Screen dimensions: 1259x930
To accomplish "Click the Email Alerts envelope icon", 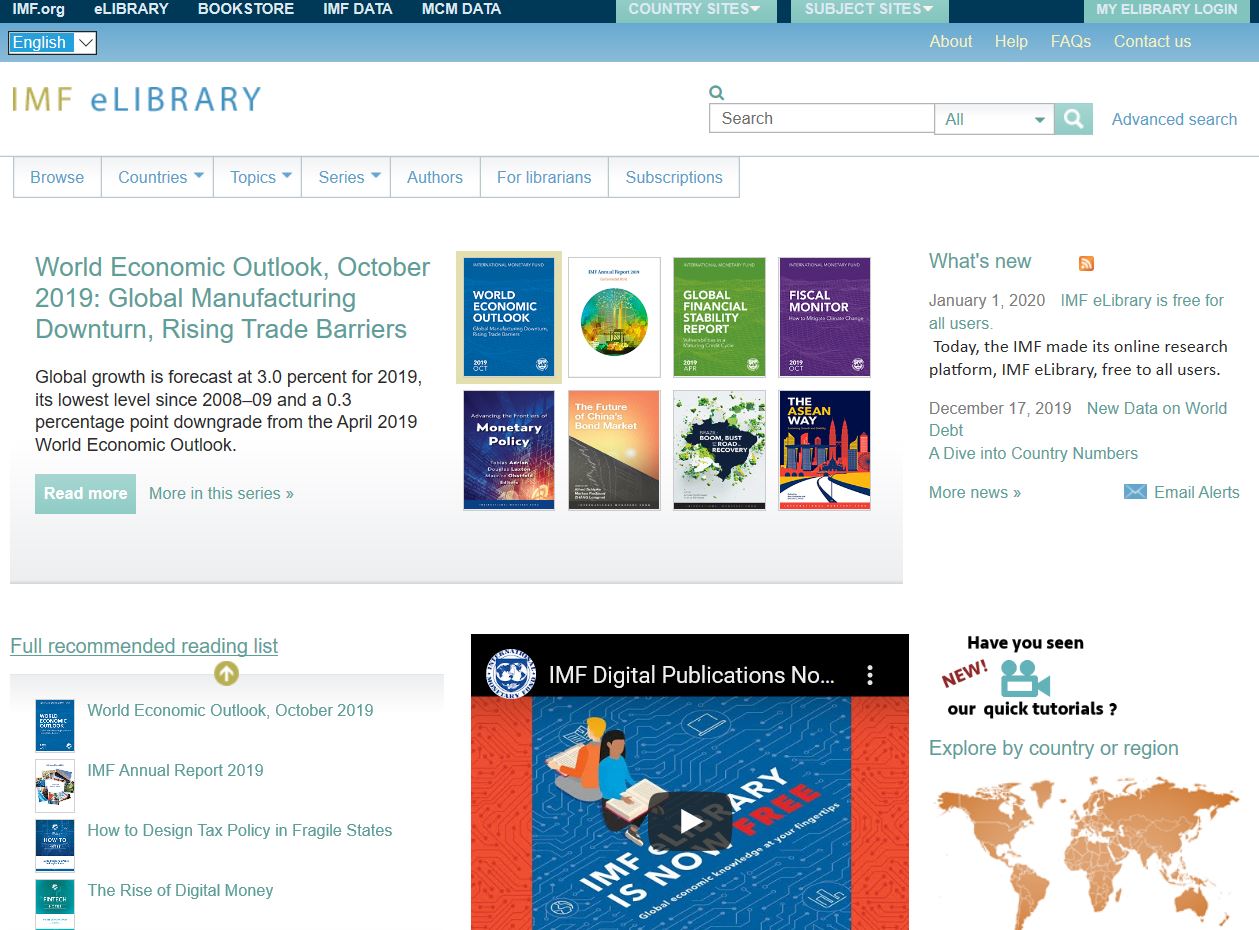I will click(1135, 492).
